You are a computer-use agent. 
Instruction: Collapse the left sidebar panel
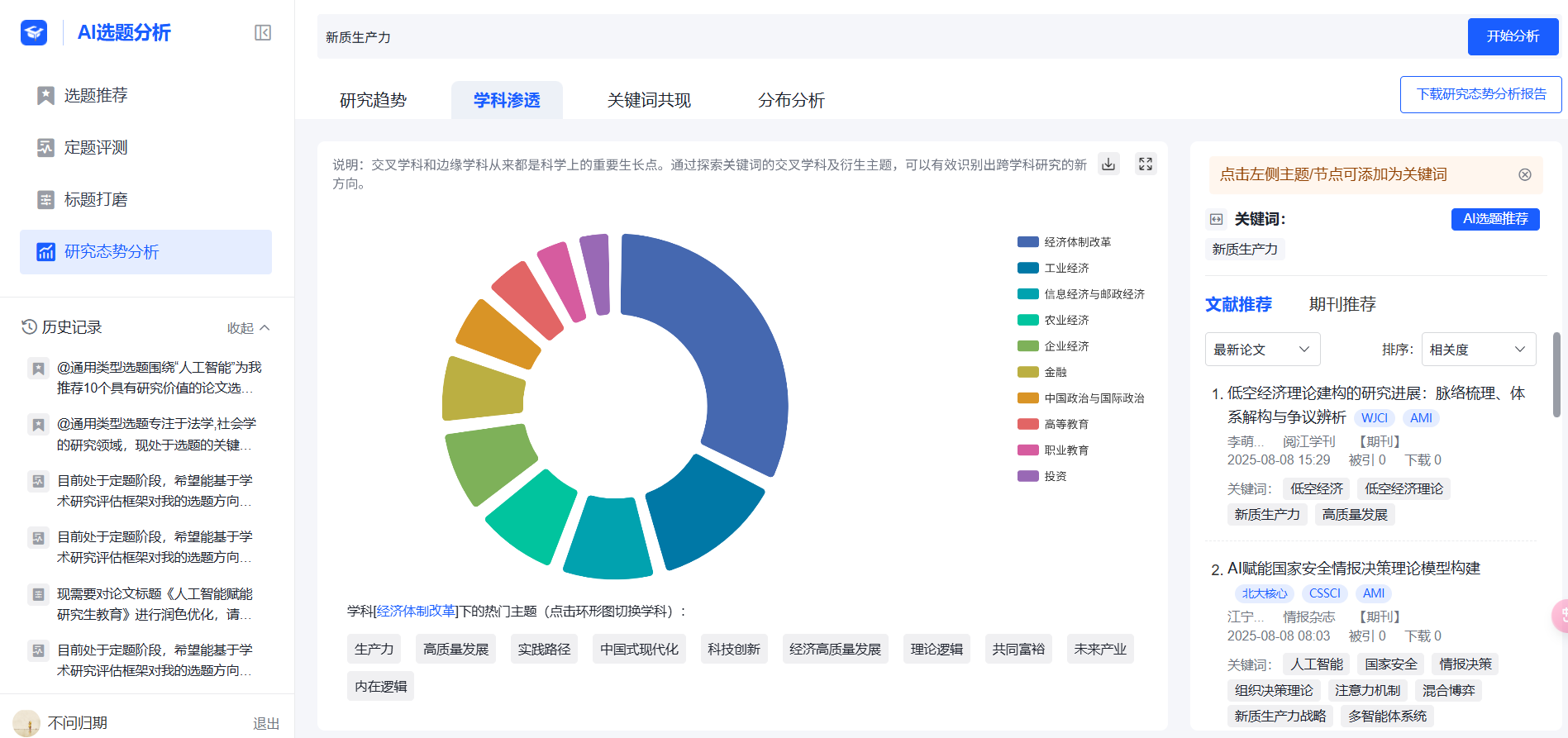point(263,33)
